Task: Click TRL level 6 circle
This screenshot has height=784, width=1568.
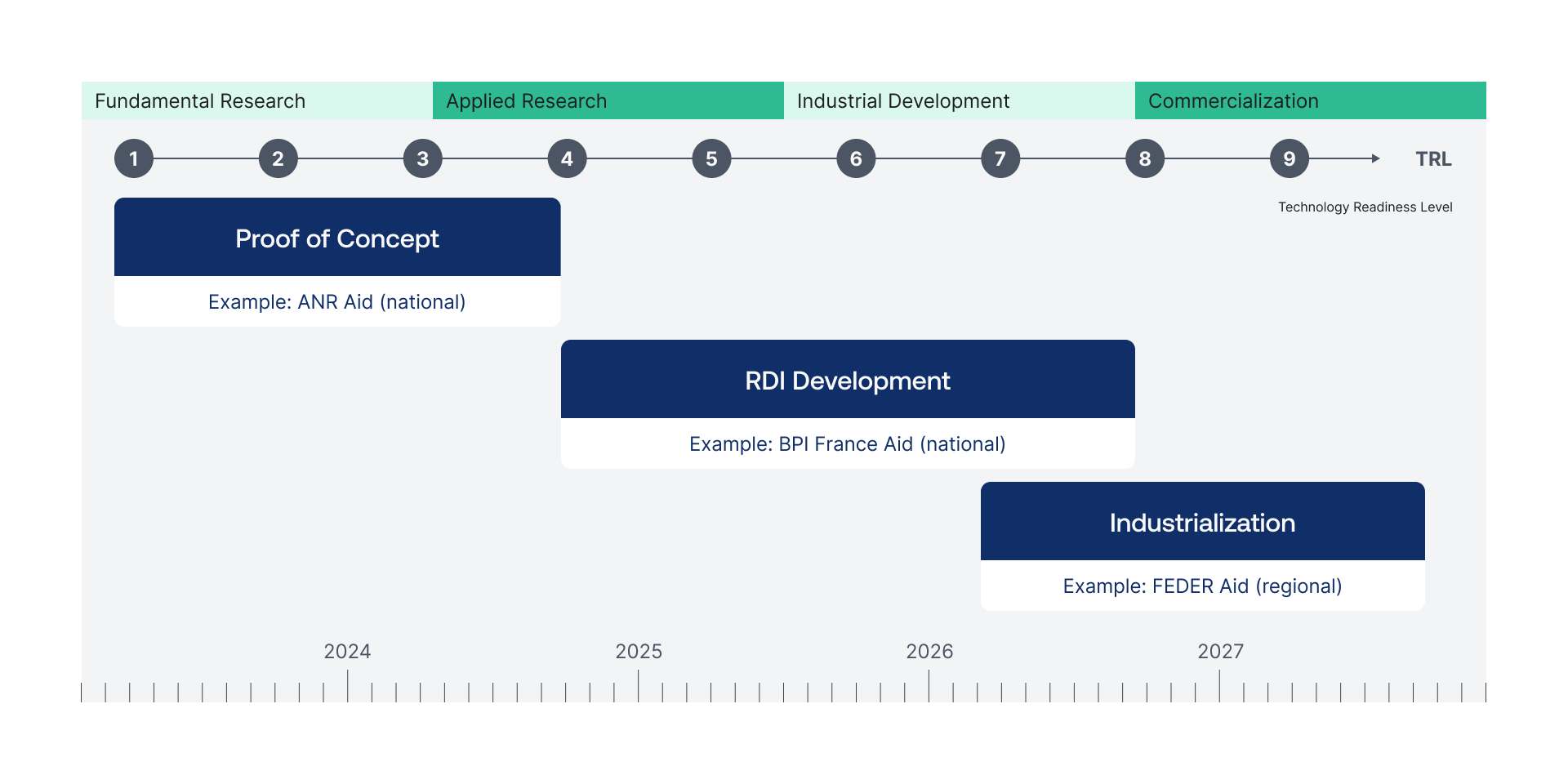Action: pos(857,158)
